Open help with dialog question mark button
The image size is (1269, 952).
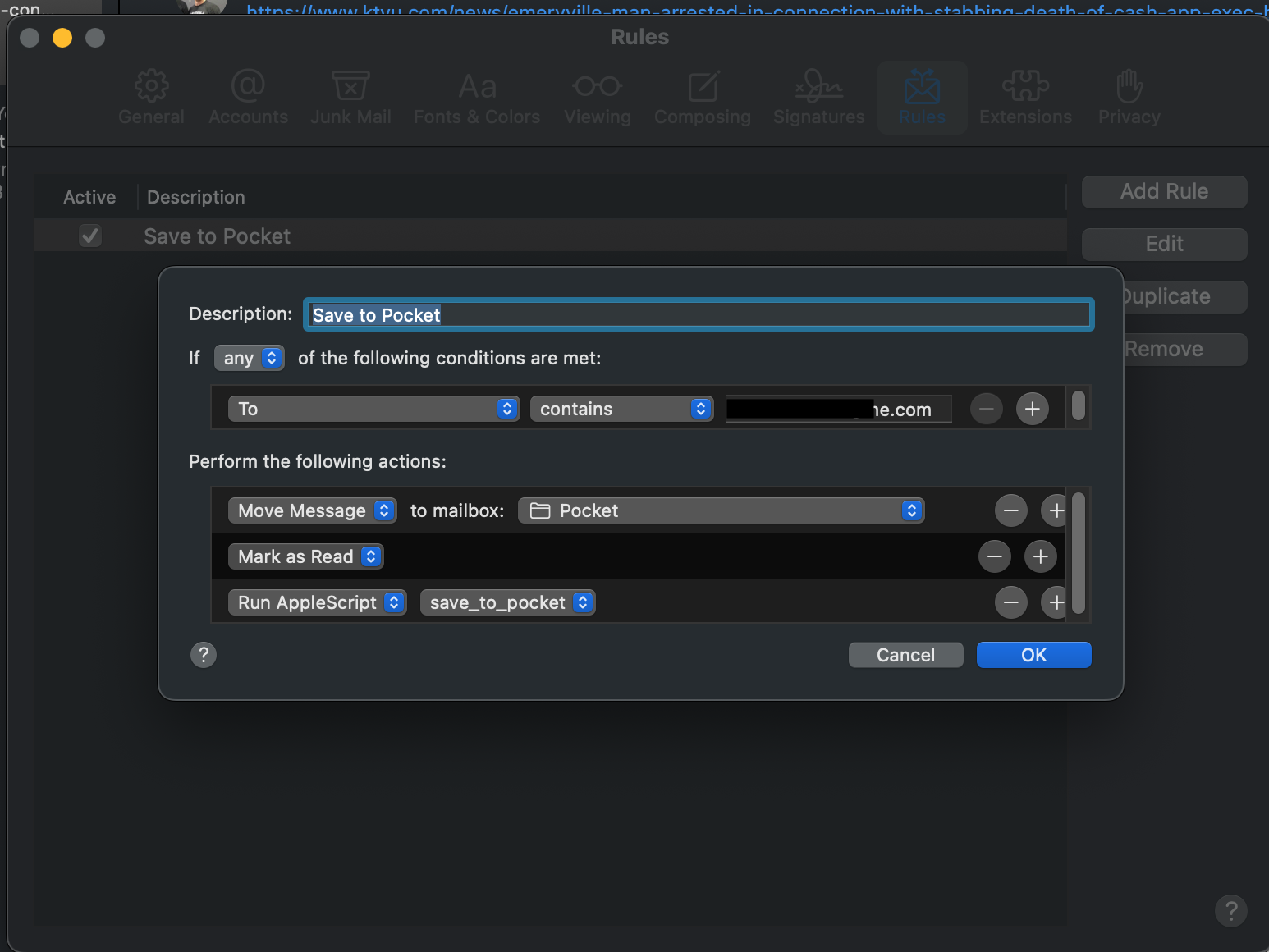coord(204,655)
